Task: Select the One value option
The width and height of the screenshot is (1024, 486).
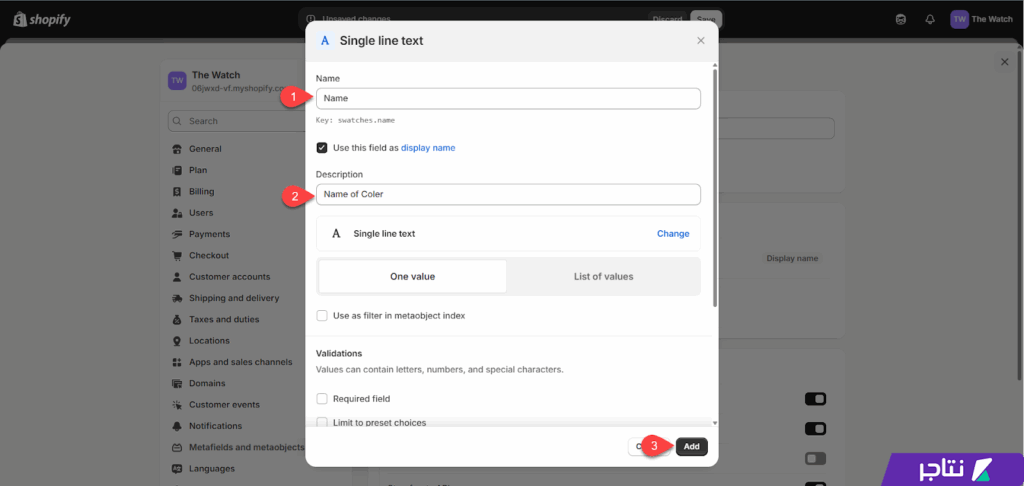Action: tap(412, 276)
